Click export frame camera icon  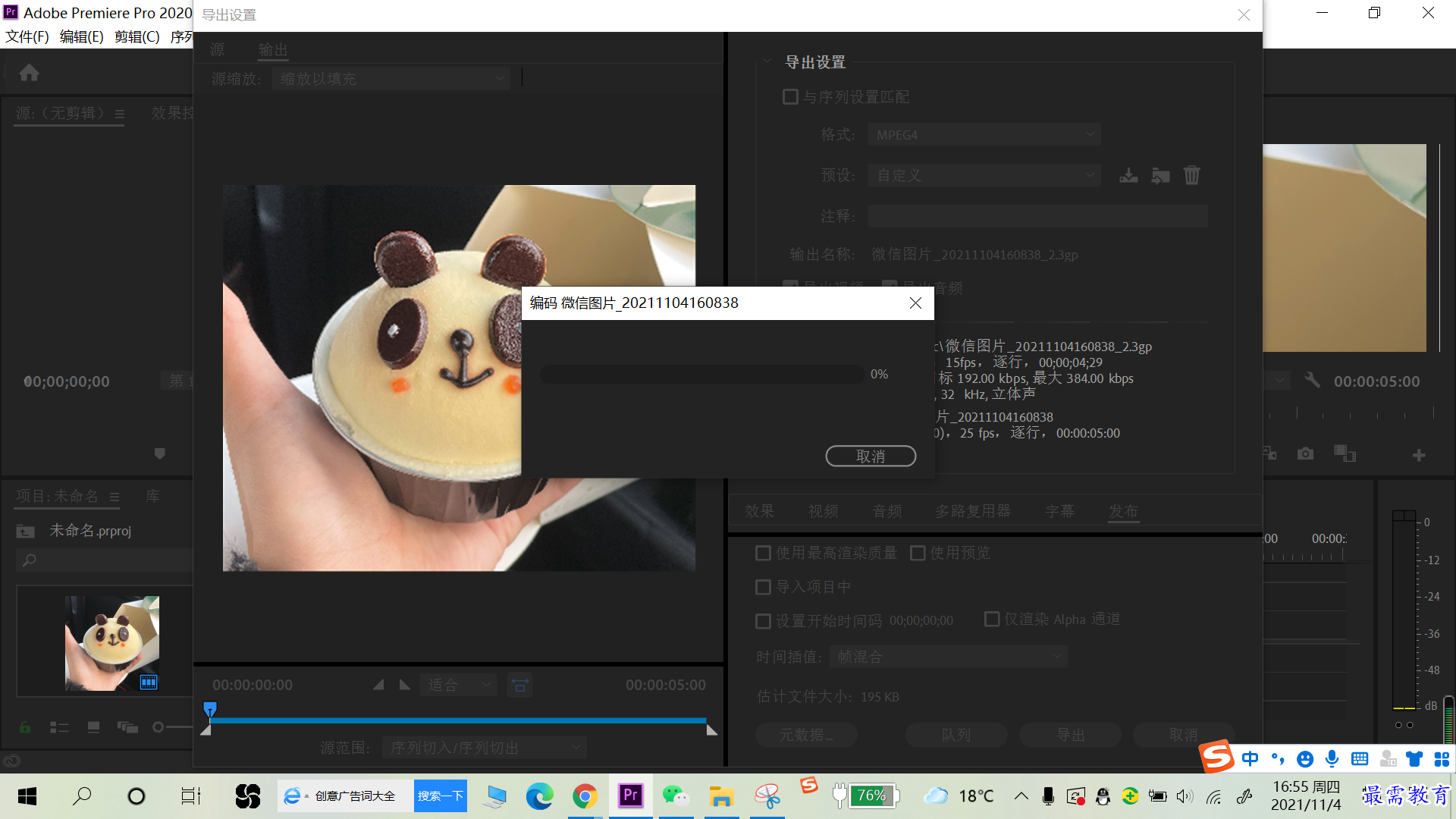pos(1305,453)
